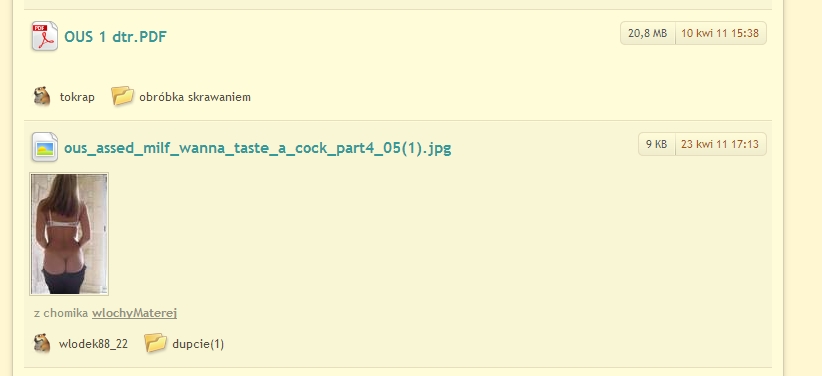Viewport: 822px width, 376px height.
Task: Follow the wlochyMaterej source link
Action: 134,313
